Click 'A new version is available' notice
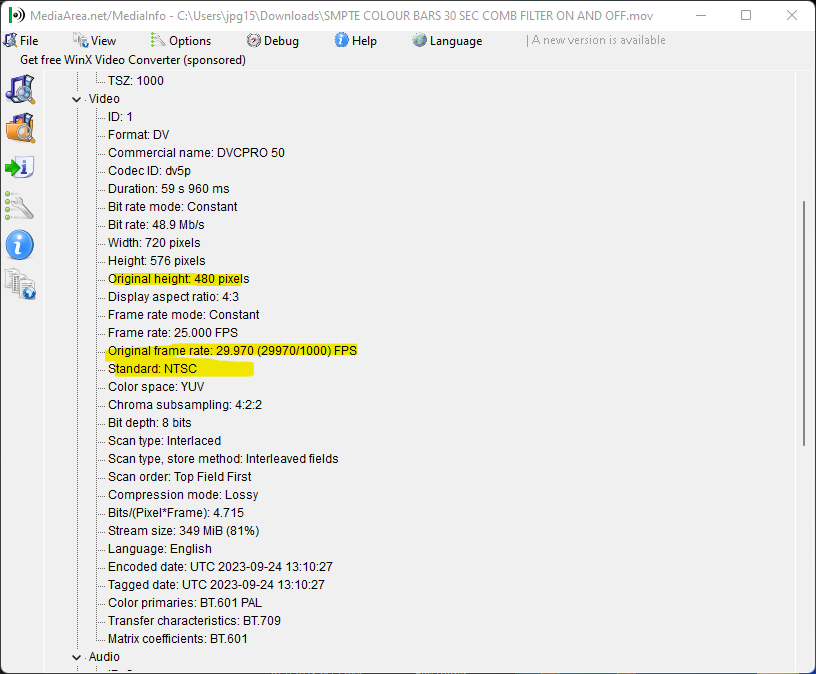816x674 pixels. (598, 40)
